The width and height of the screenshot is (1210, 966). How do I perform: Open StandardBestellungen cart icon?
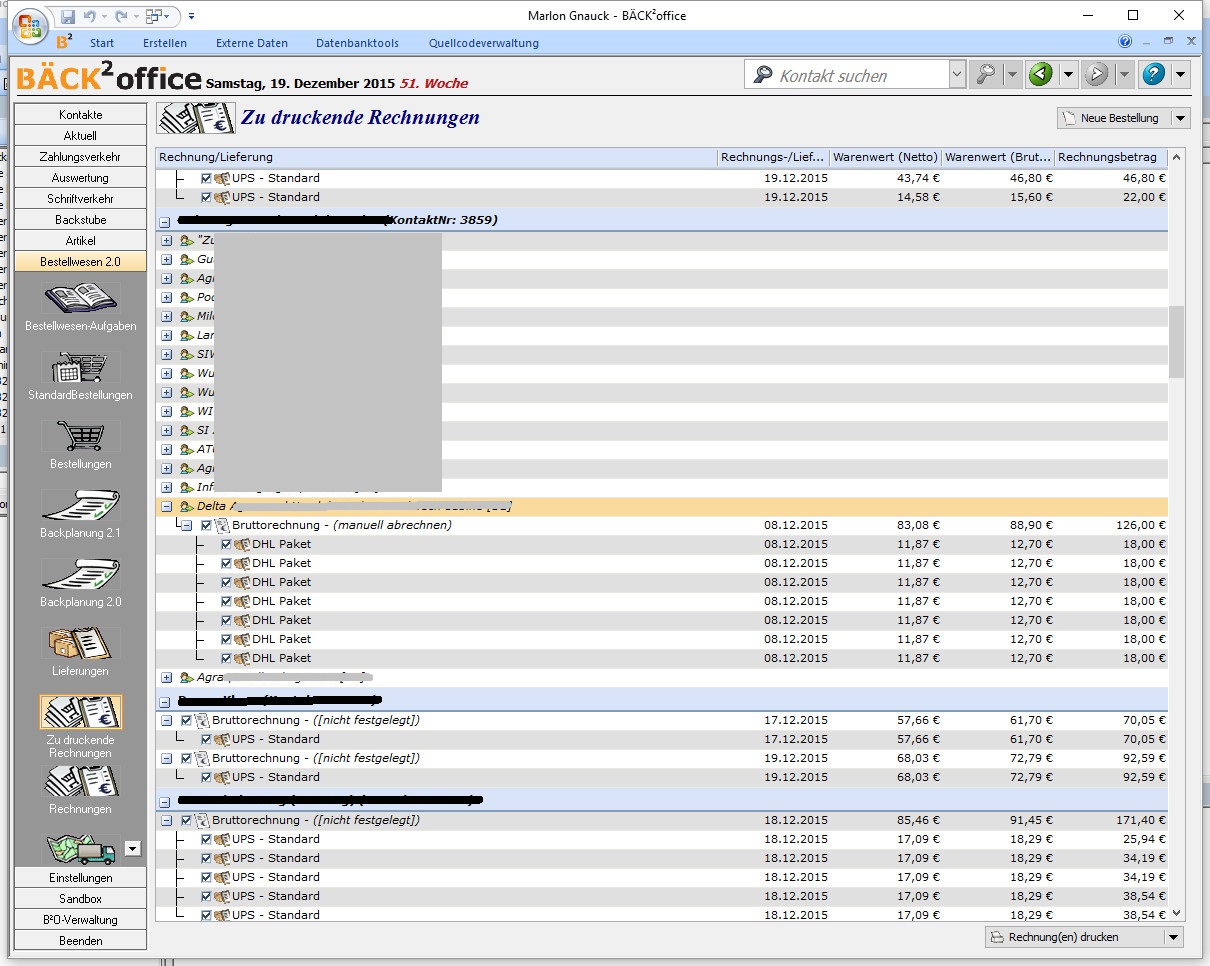click(x=80, y=367)
